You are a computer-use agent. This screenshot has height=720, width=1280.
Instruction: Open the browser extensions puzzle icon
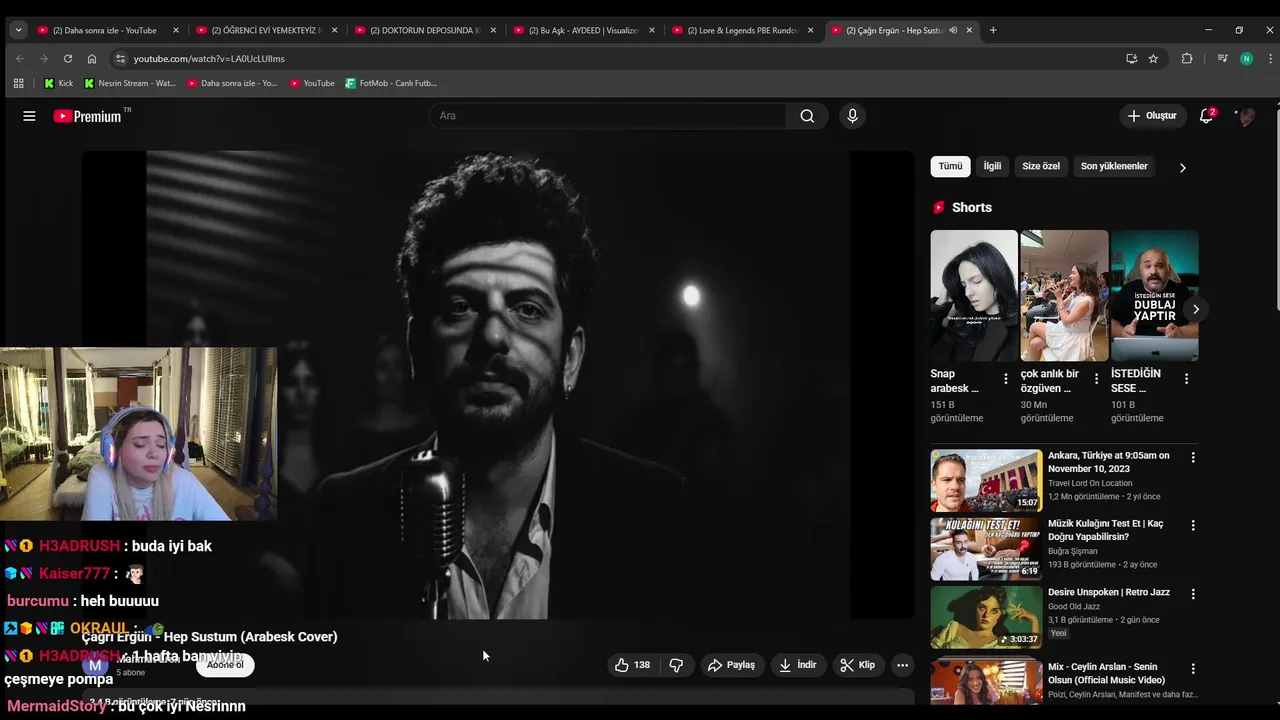(1187, 59)
